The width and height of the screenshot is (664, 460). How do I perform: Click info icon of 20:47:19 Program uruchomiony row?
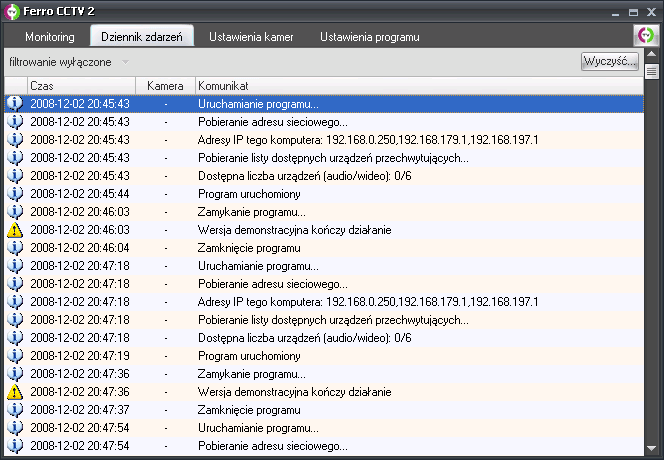click(x=15, y=356)
